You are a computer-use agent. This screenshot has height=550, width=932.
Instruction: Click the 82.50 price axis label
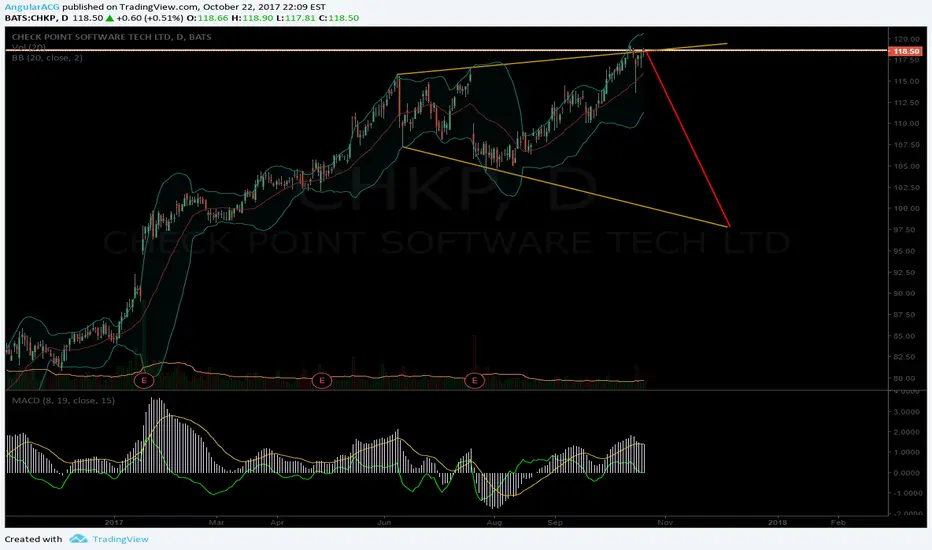pyautogui.click(x=906, y=357)
